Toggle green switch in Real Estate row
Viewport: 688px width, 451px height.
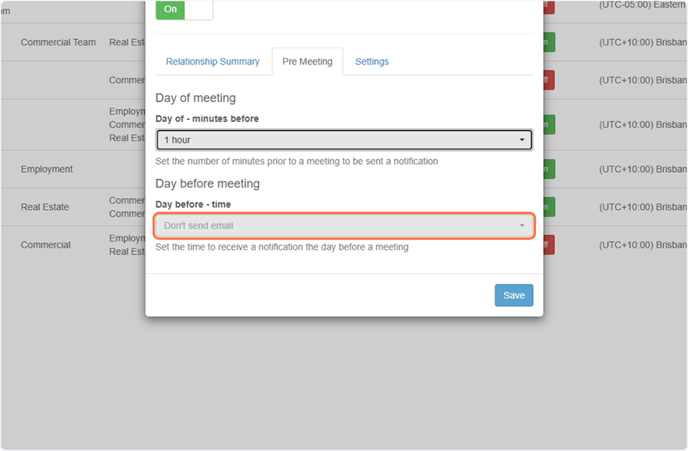[x=549, y=207]
